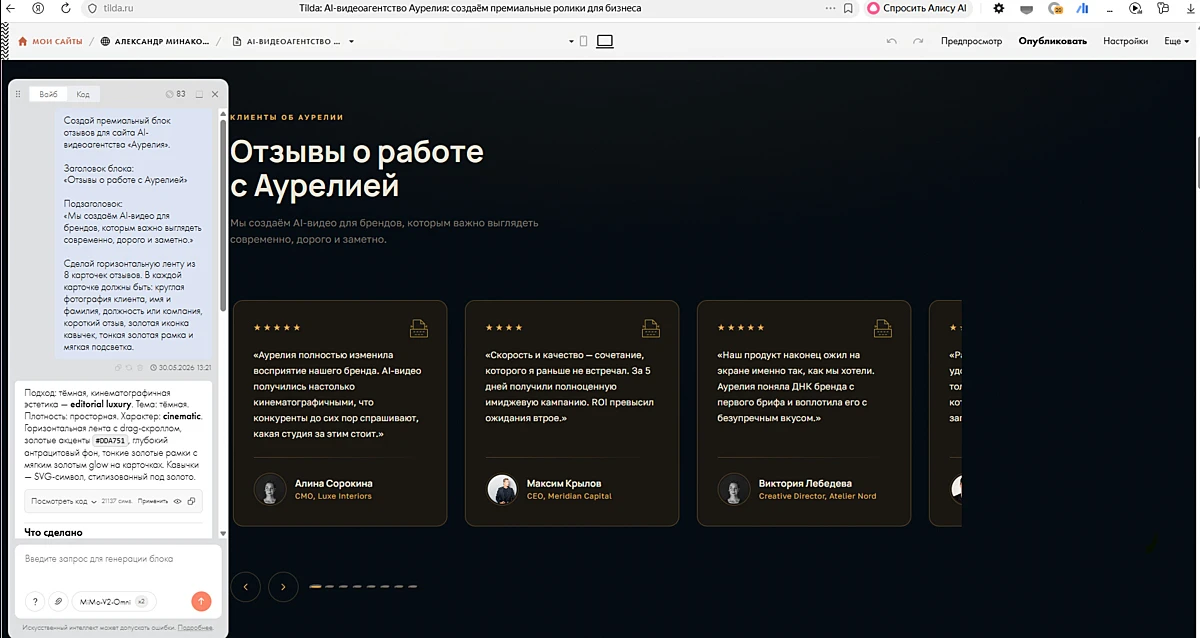Send the prompt with the orange arrow button
The width and height of the screenshot is (1200, 638).
coord(201,601)
